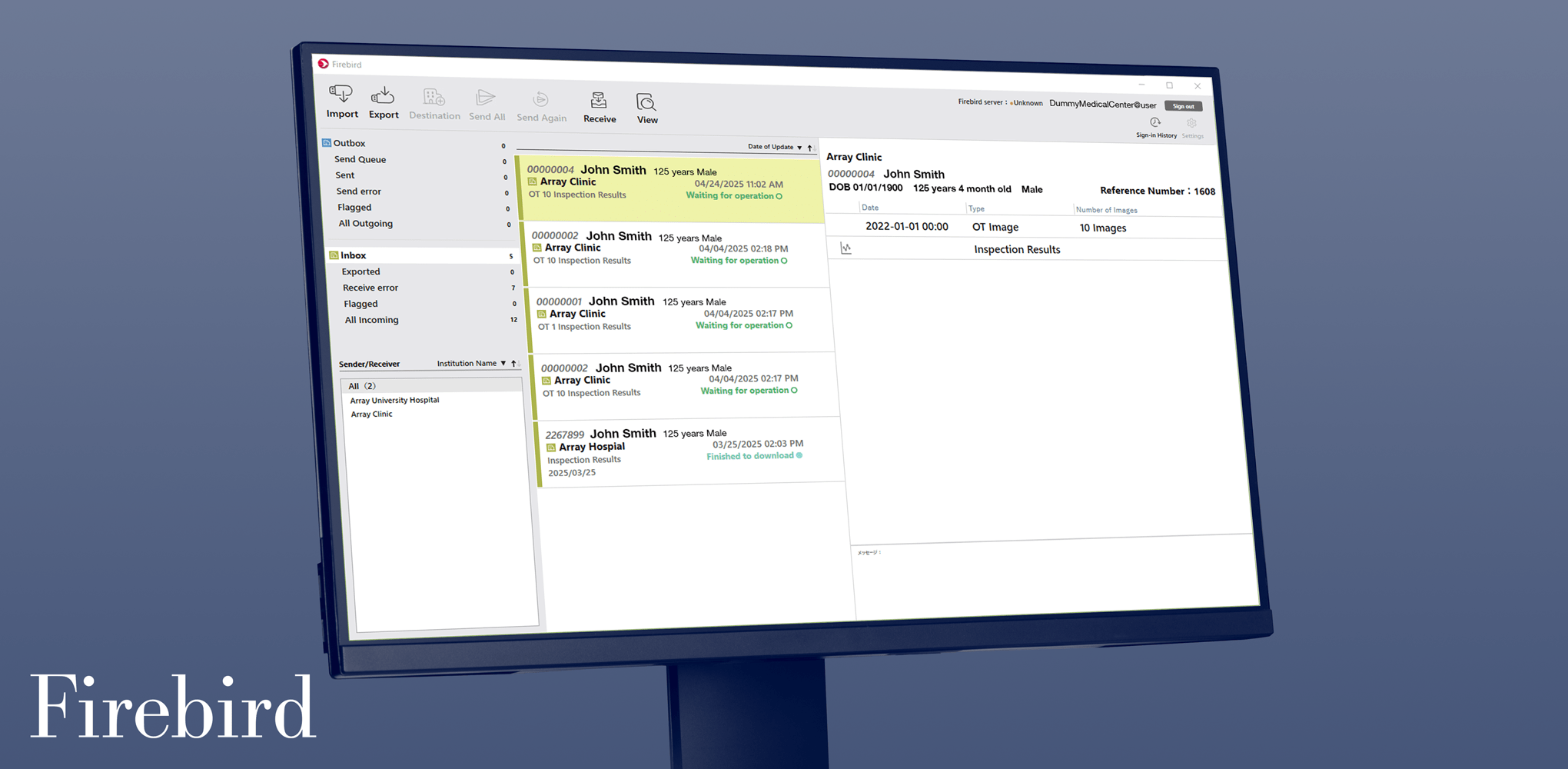Image resolution: width=1568 pixels, height=769 pixels.
Task: Select the Inbox folder
Action: [x=354, y=255]
